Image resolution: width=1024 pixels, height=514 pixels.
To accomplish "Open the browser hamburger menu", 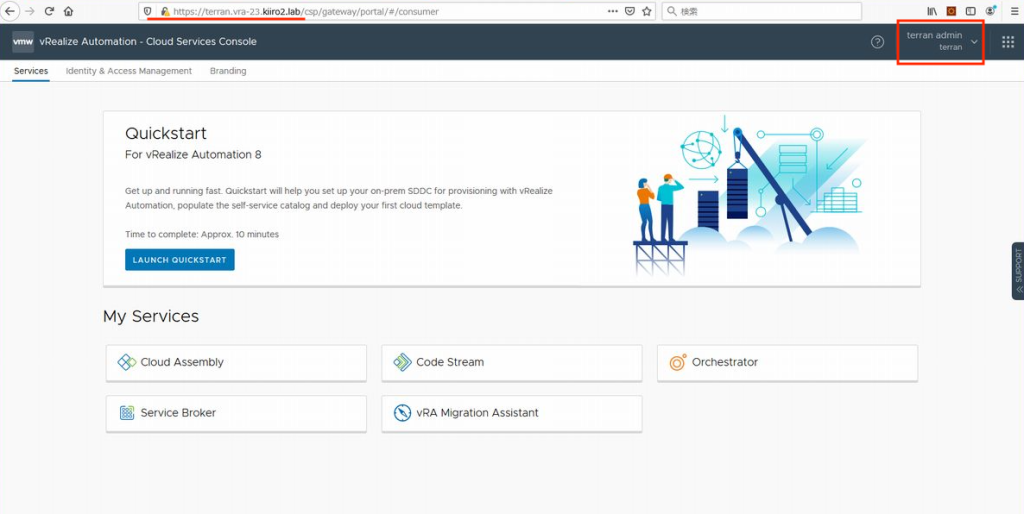I will tap(1014, 11).
